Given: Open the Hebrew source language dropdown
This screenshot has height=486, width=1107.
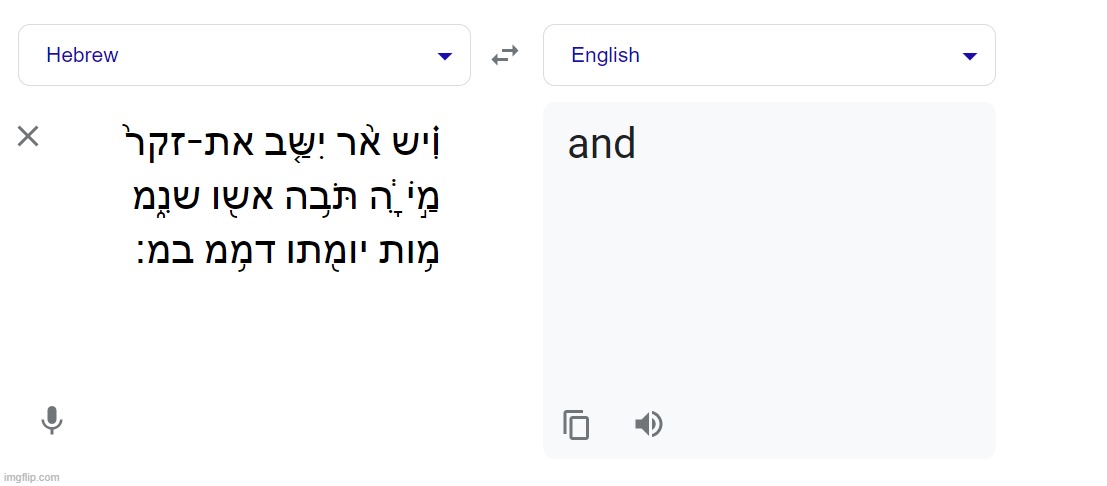Looking at the screenshot, I should [244, 55].
